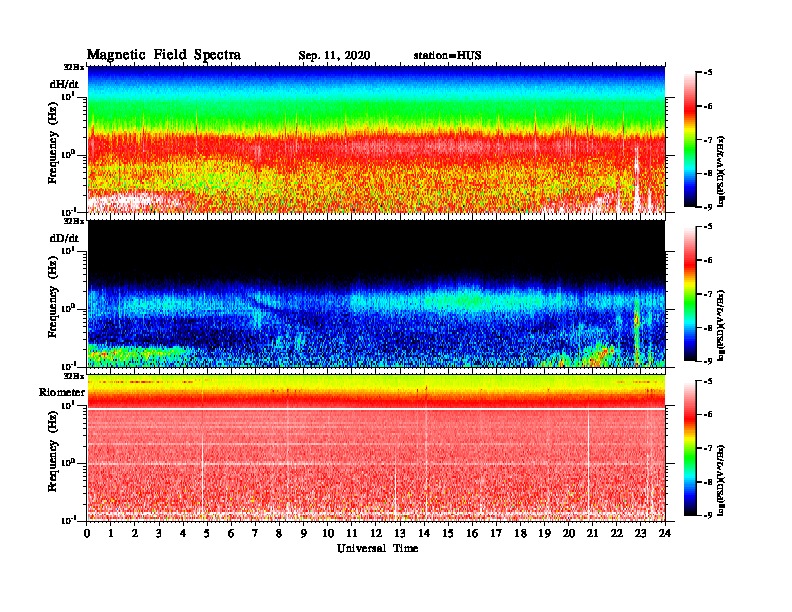Click the "32Hz" label atop the dD/dt panel
The width and height of the screenshot is (792, 612).
[74, 221]
